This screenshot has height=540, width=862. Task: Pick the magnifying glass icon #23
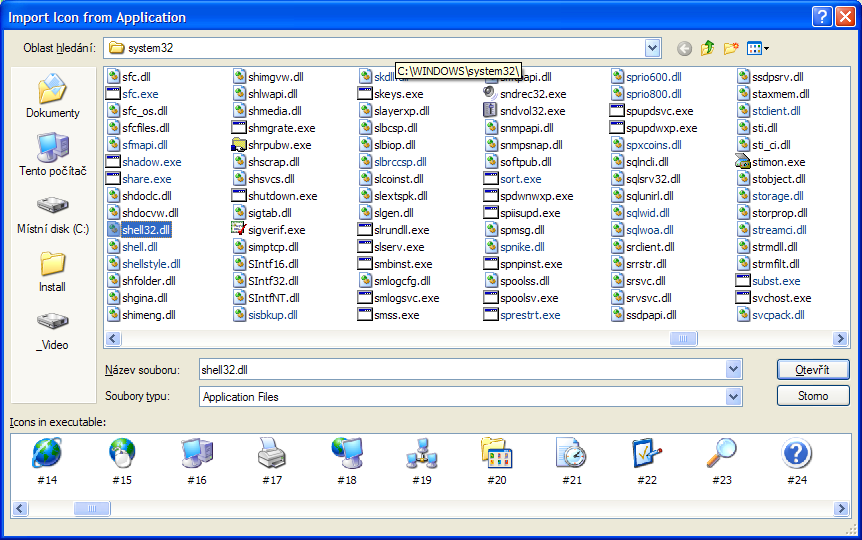pos(721,455)
